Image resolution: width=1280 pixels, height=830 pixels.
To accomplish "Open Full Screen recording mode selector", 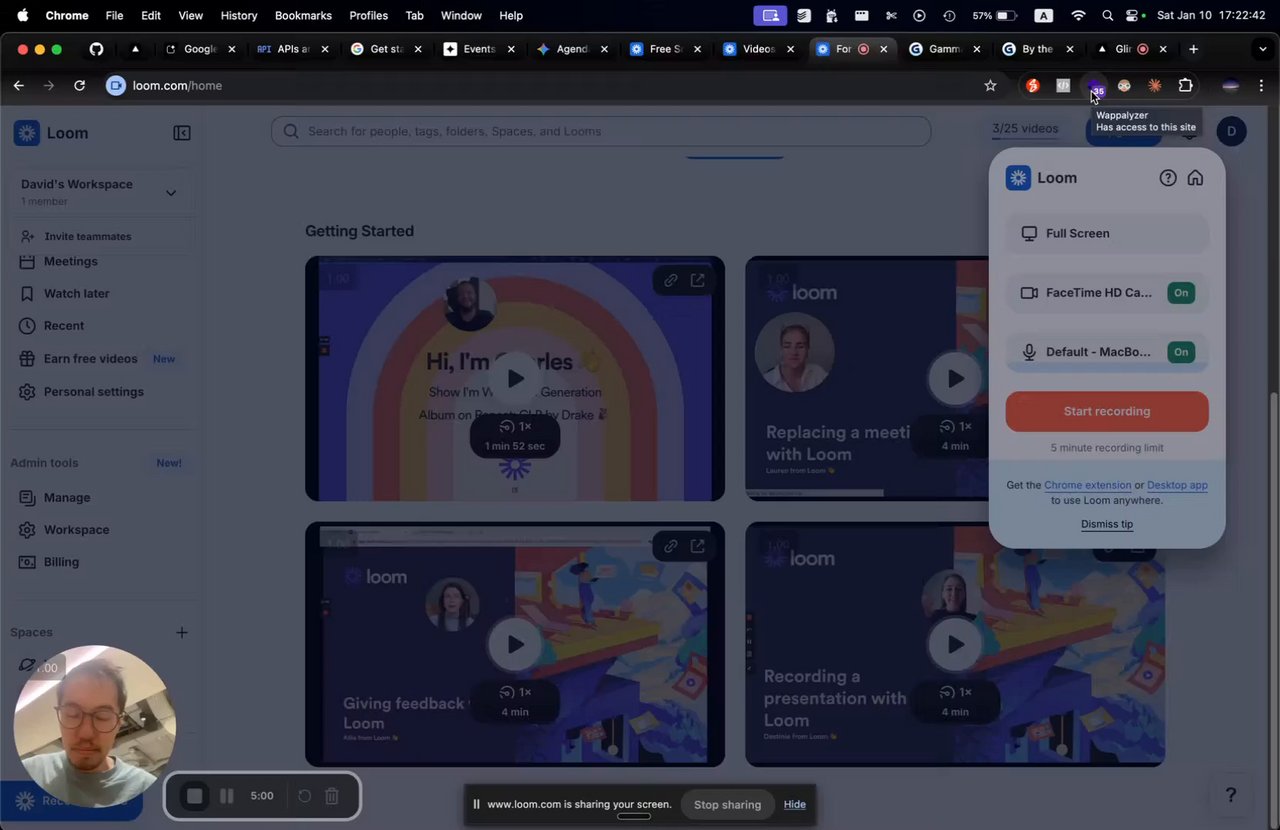I will (x=1107, y=233).
